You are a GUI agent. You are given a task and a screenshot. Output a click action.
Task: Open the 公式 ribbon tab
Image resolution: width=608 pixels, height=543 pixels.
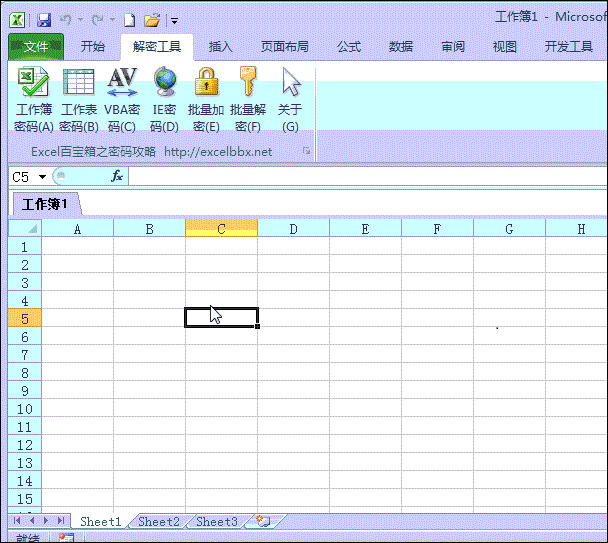(349, 47)
